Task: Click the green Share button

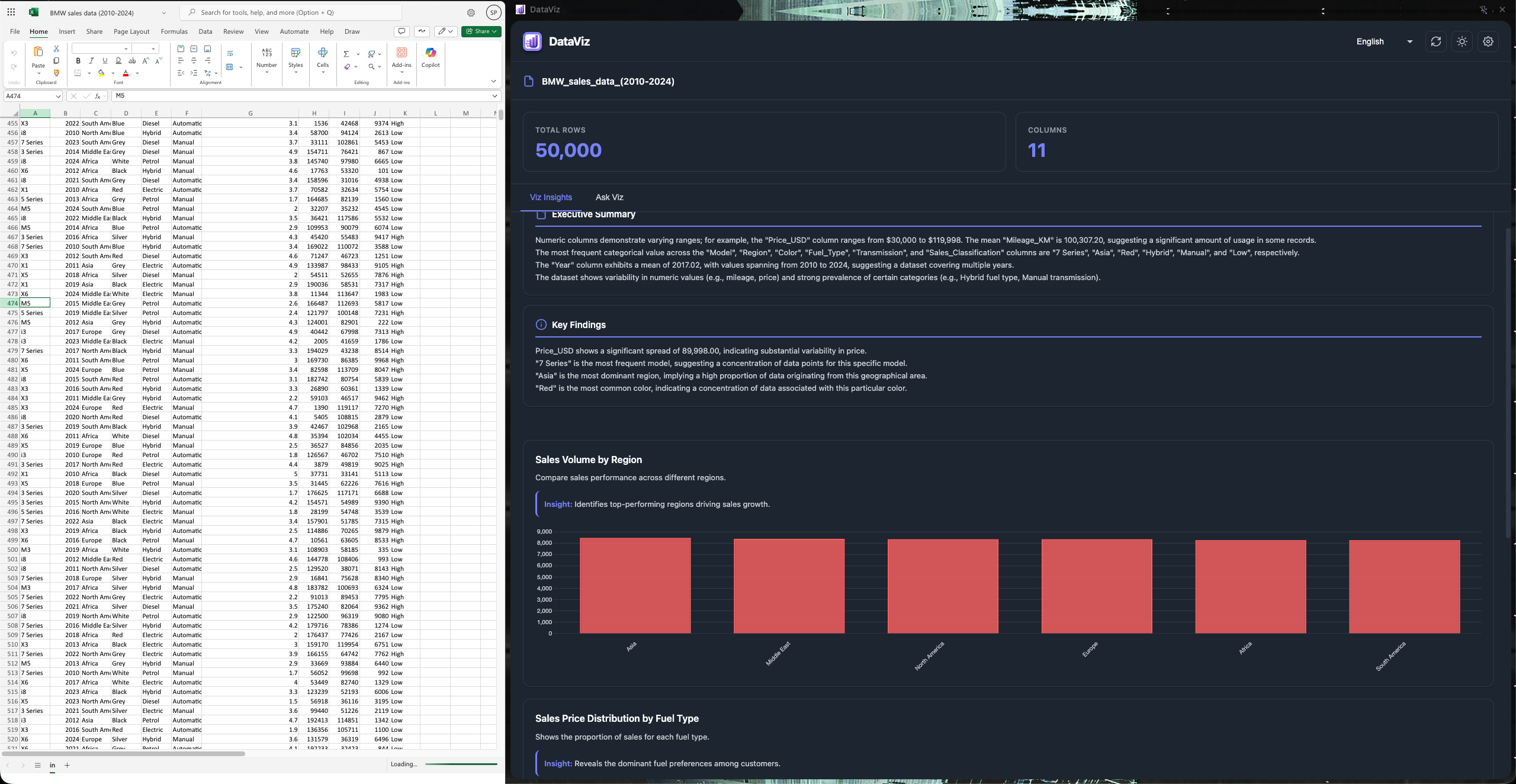Action: click(x=481, y=31)
